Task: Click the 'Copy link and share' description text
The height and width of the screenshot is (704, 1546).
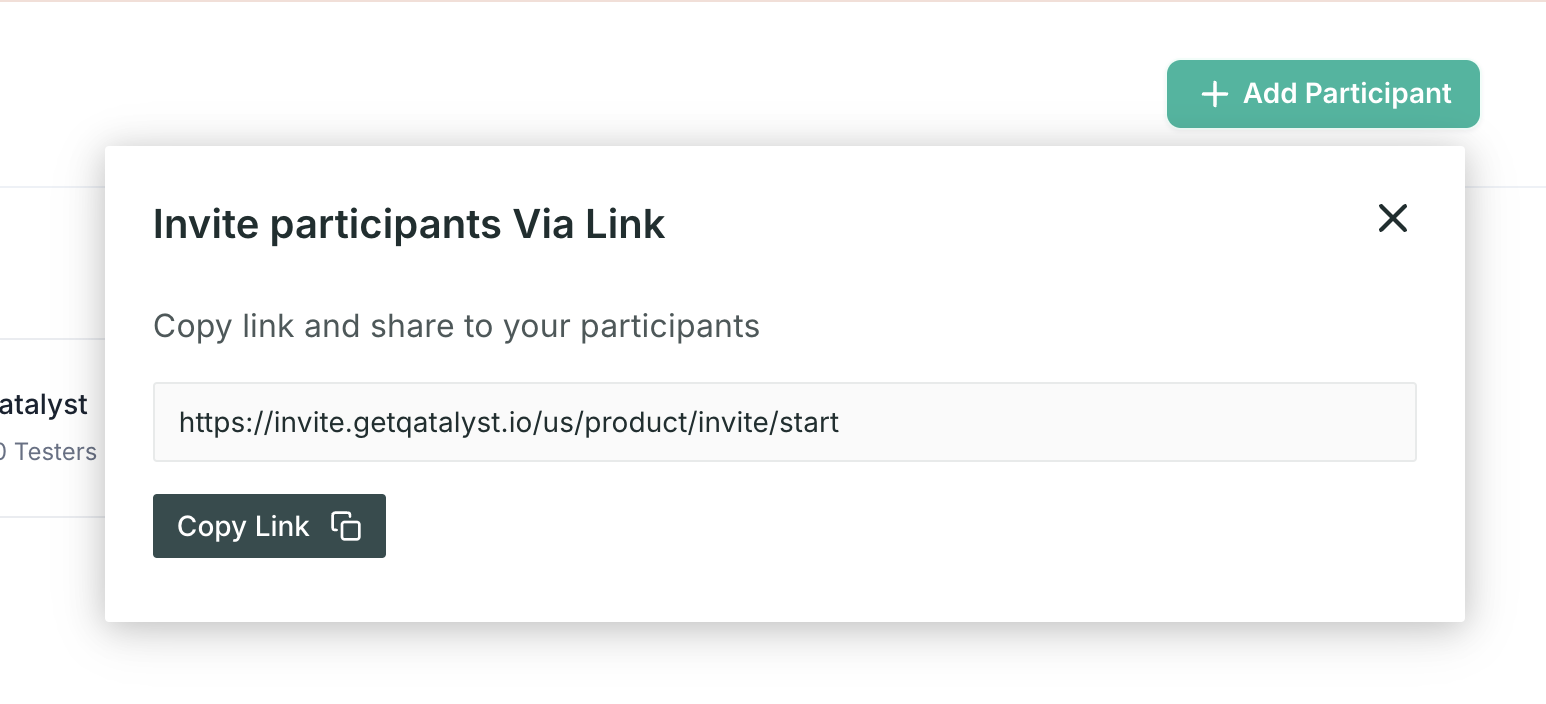Action: pyautogui.click(x=456, y=326)
